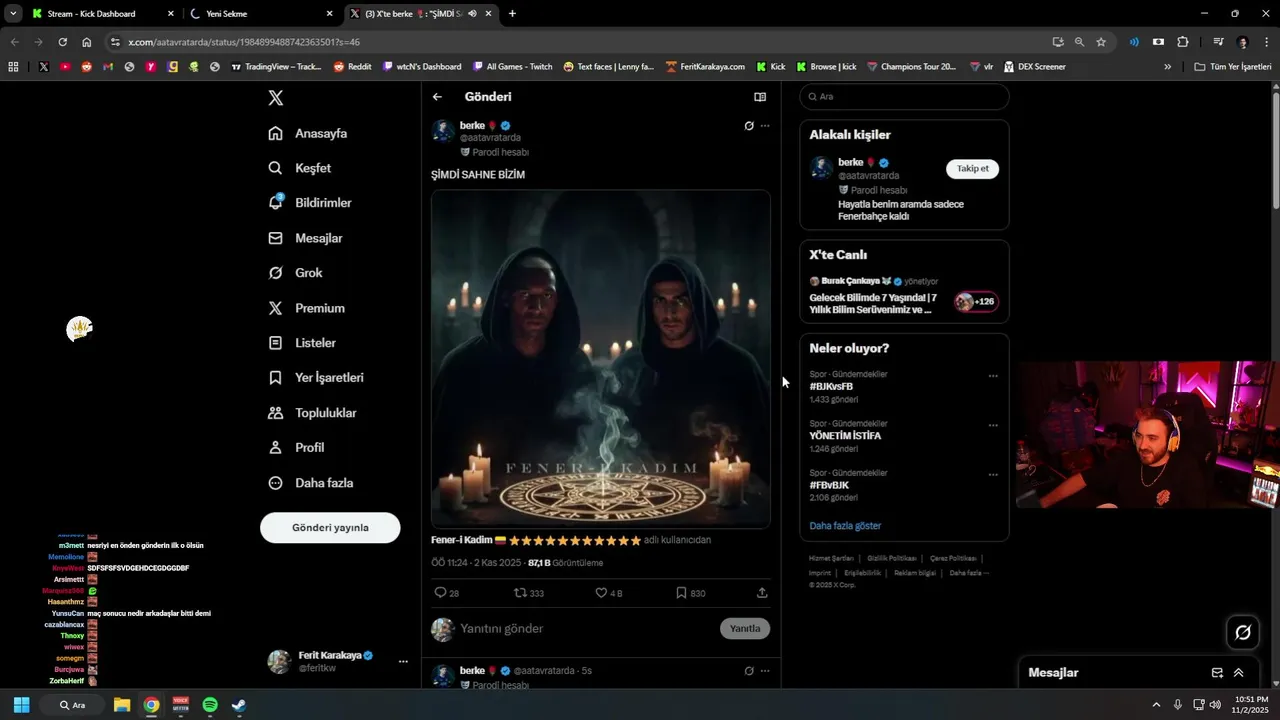Show hidden bookmarks with the chevron
Viewport: 1280px width, 720px height.
point(1167,67)
